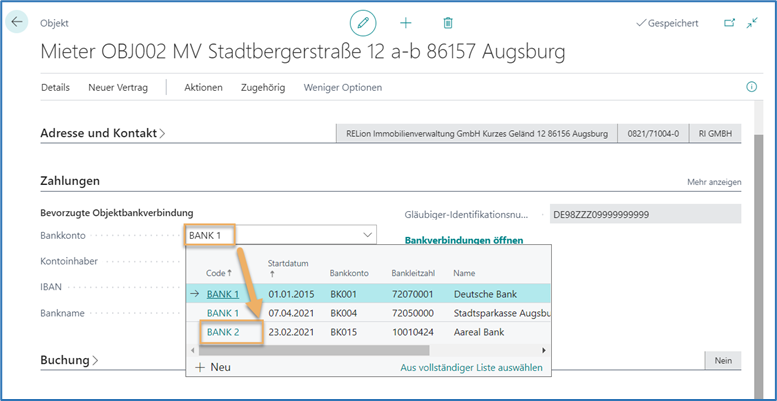Click Aus vollständiger Liste auswählen

471,368
